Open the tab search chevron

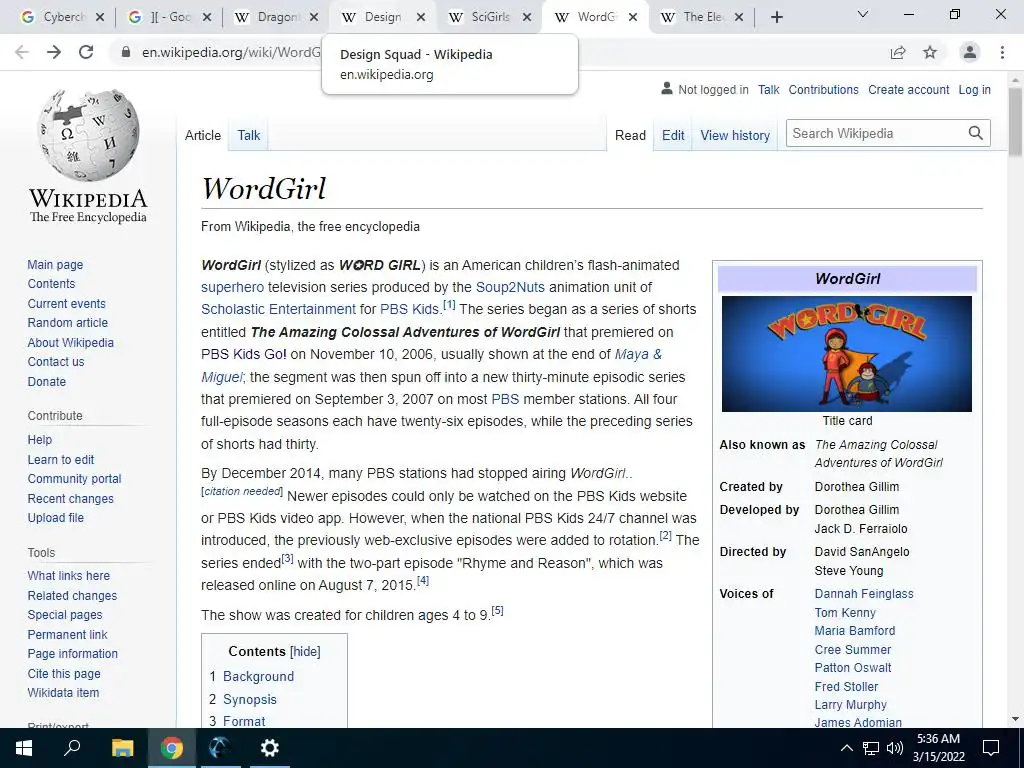click(x=863, y=14)
